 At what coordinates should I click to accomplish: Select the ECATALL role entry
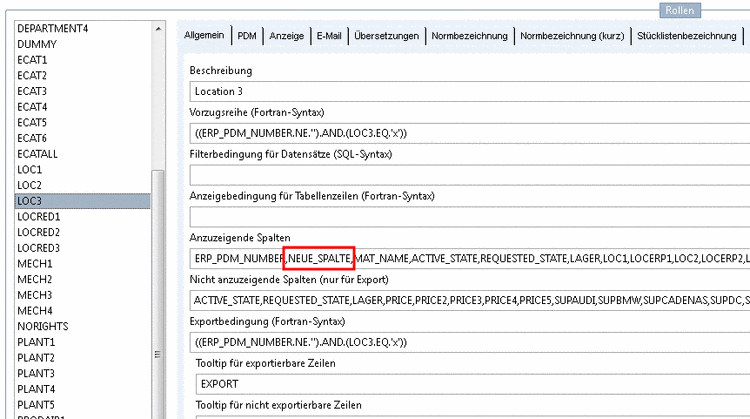[39, 153]
